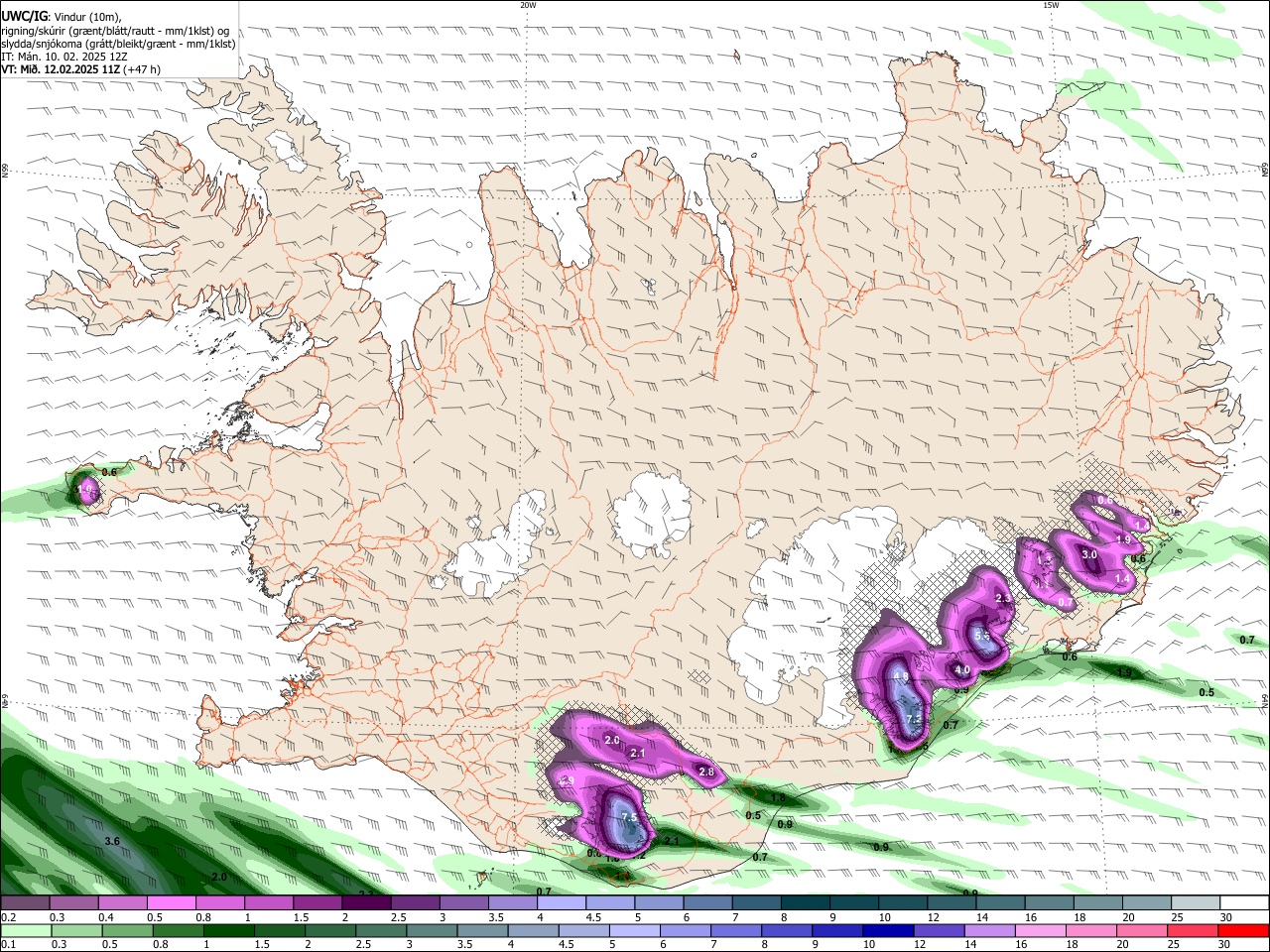Click the pale green first swatch of the lower legend
Image resolution: width=1270 pixels, height=952 pixels.
[x=25, y=931]
